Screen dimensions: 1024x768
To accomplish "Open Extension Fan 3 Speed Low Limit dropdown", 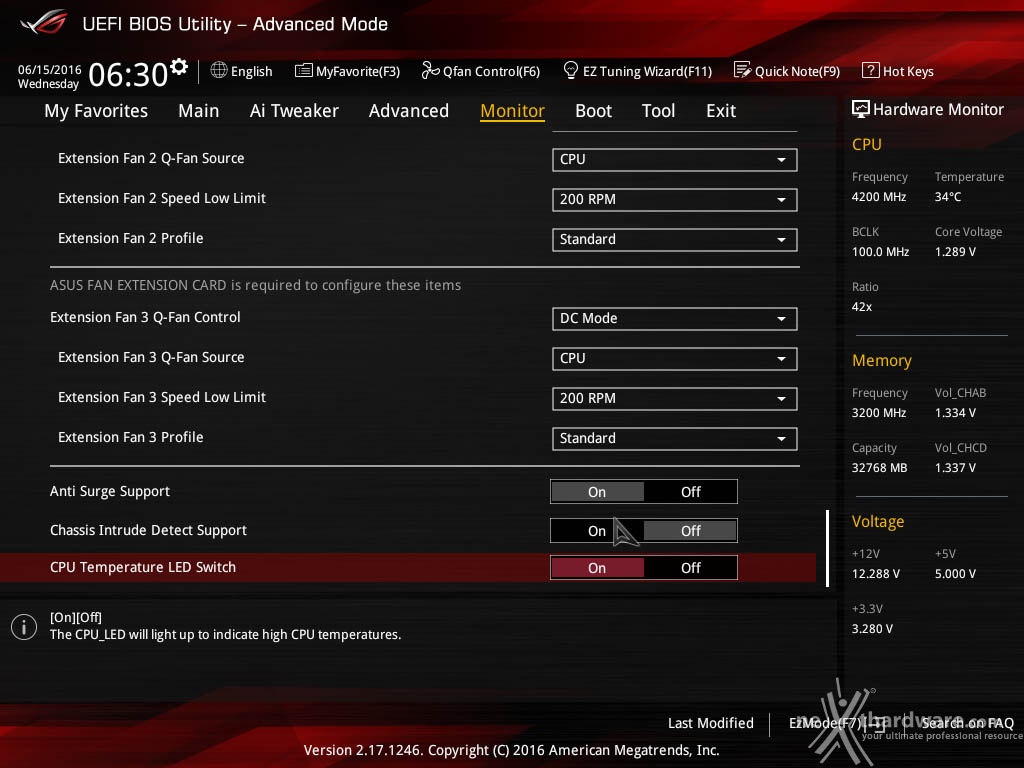I will (674, 398).
